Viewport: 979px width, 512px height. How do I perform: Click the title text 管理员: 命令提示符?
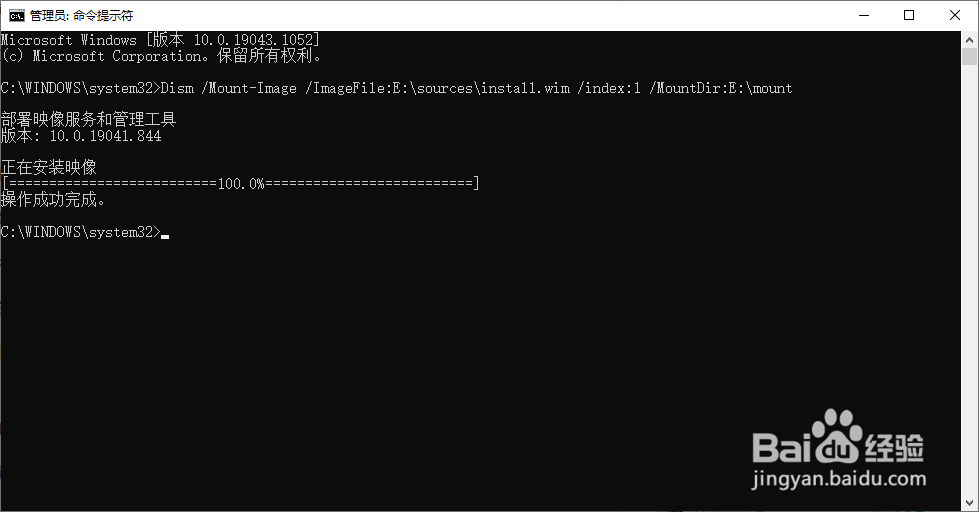82,16
